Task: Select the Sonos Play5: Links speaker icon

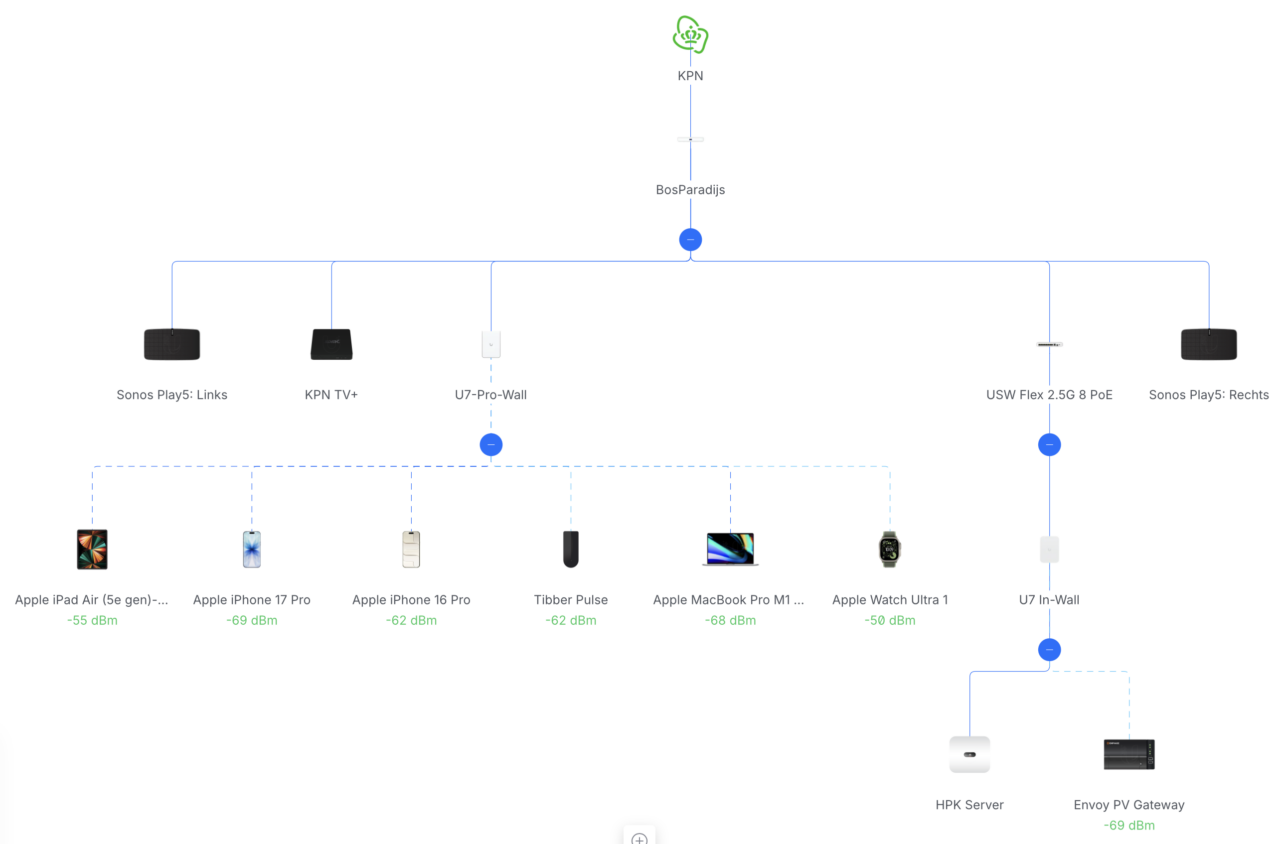Action: [x=172, y=344]
